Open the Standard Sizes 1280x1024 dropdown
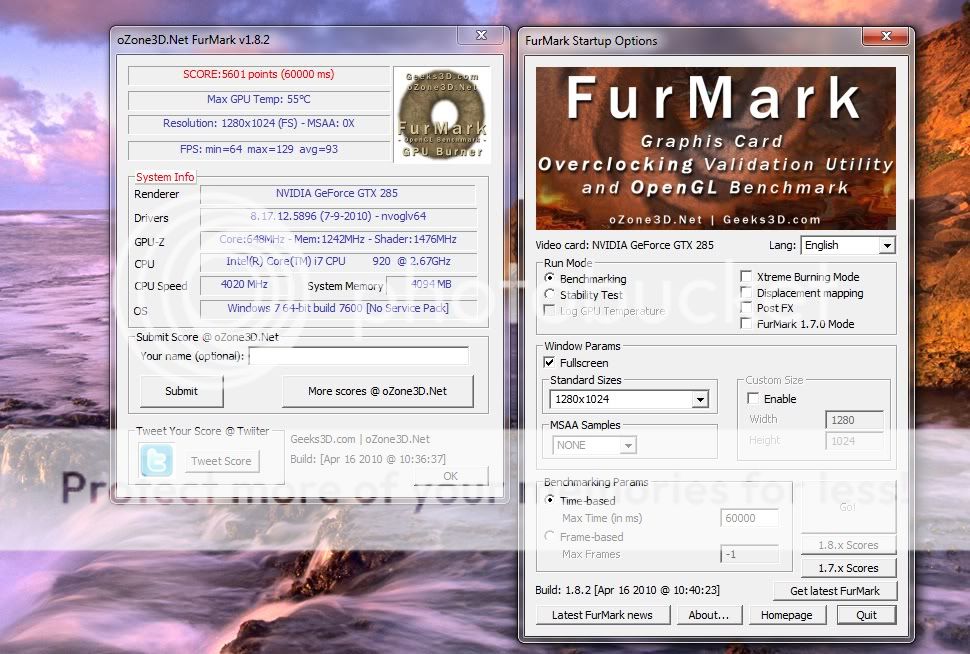This screenshot has height=654, width=970. pyautogui.click(x=629, y=399)
